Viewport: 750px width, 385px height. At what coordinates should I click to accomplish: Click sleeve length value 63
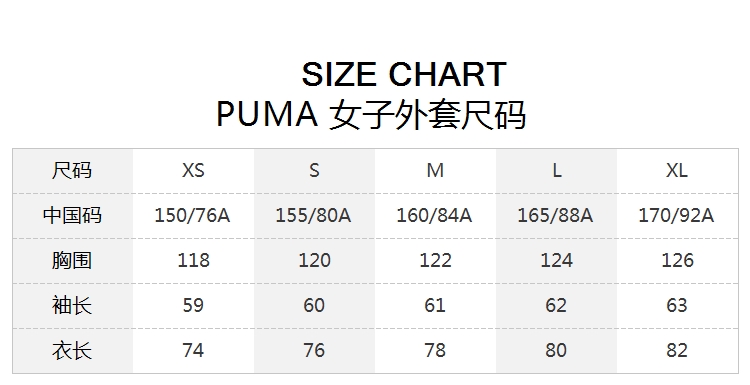(x=677, y=306)
